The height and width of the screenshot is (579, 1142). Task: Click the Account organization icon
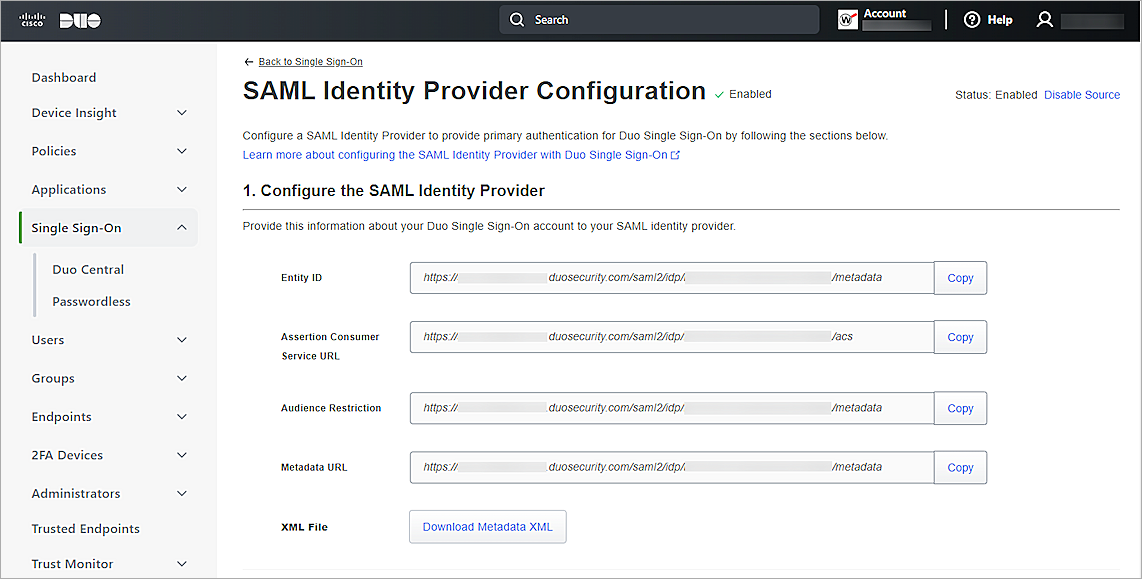tap(847, 18)
